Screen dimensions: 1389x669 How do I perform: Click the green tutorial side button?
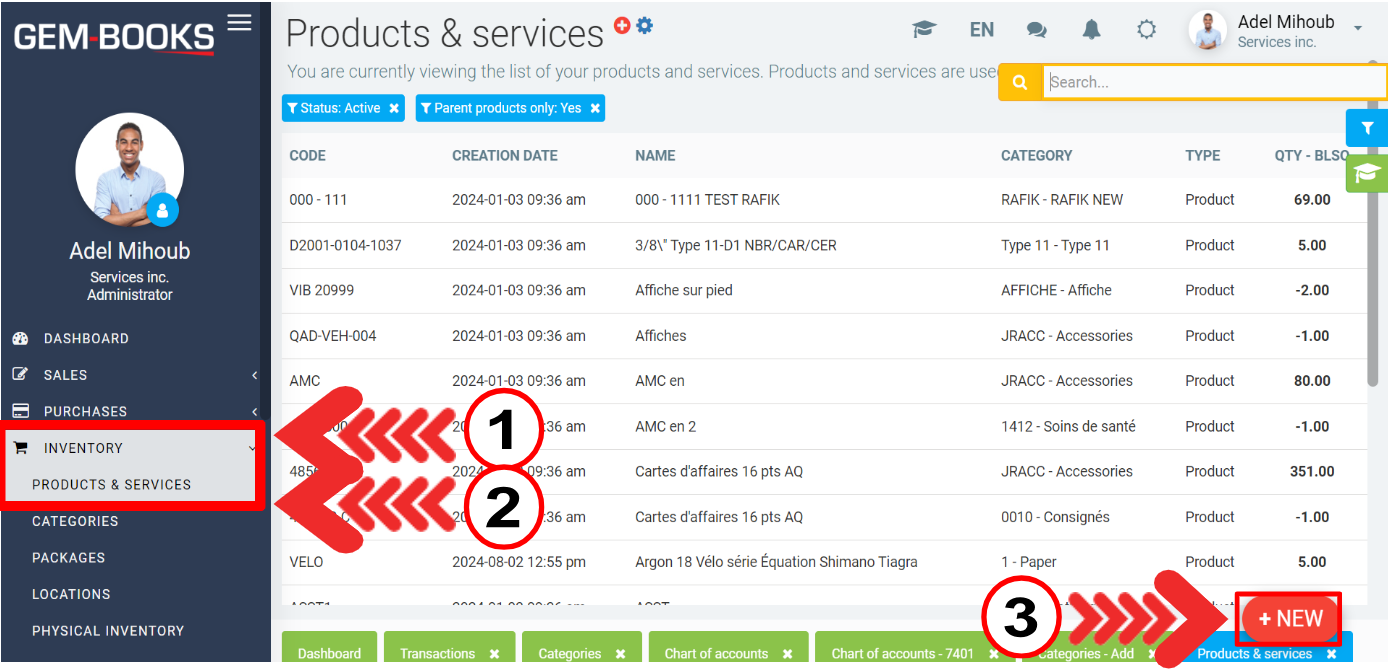click(x=1367, y=174)
